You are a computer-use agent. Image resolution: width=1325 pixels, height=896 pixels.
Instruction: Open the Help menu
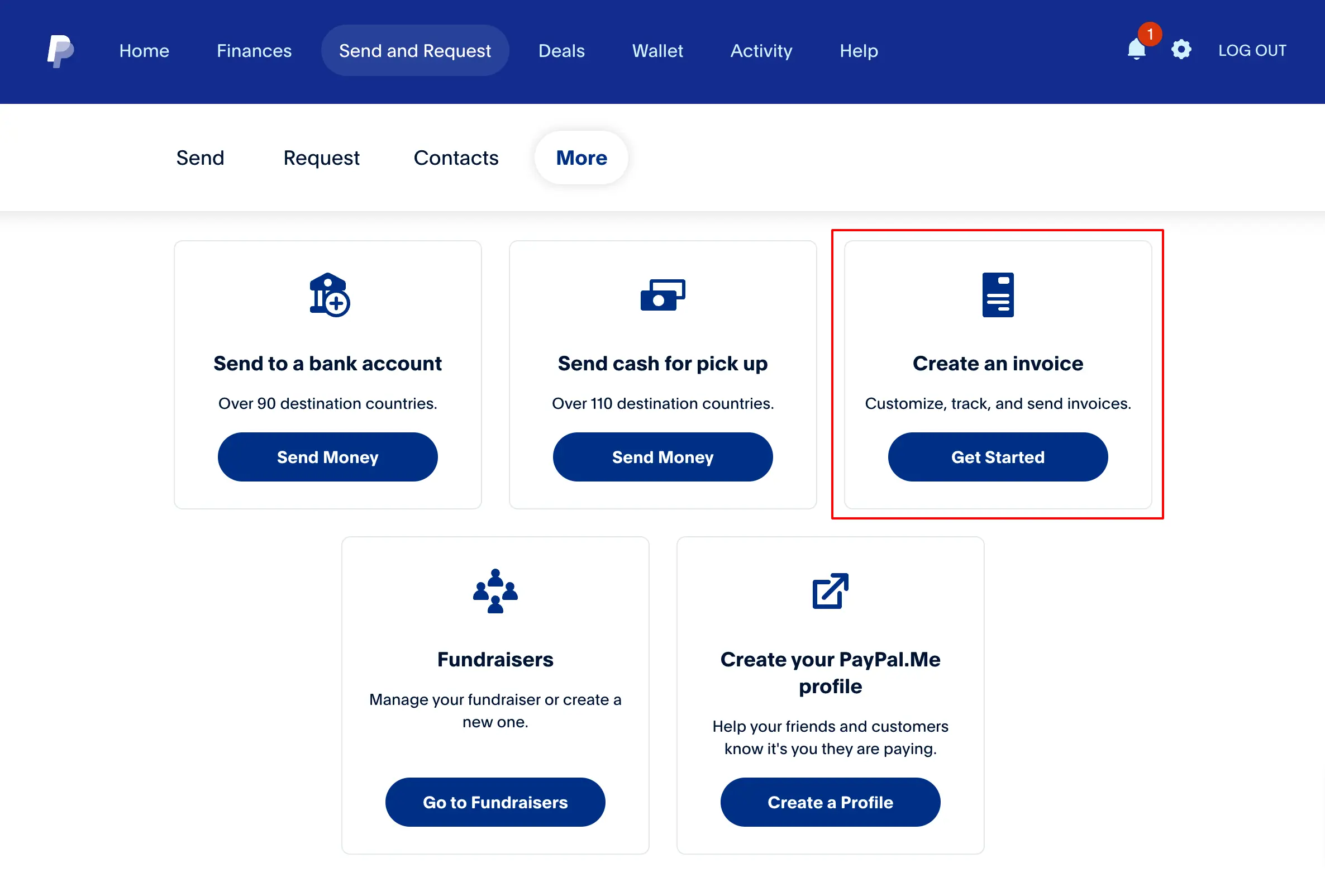click(858, 51)
